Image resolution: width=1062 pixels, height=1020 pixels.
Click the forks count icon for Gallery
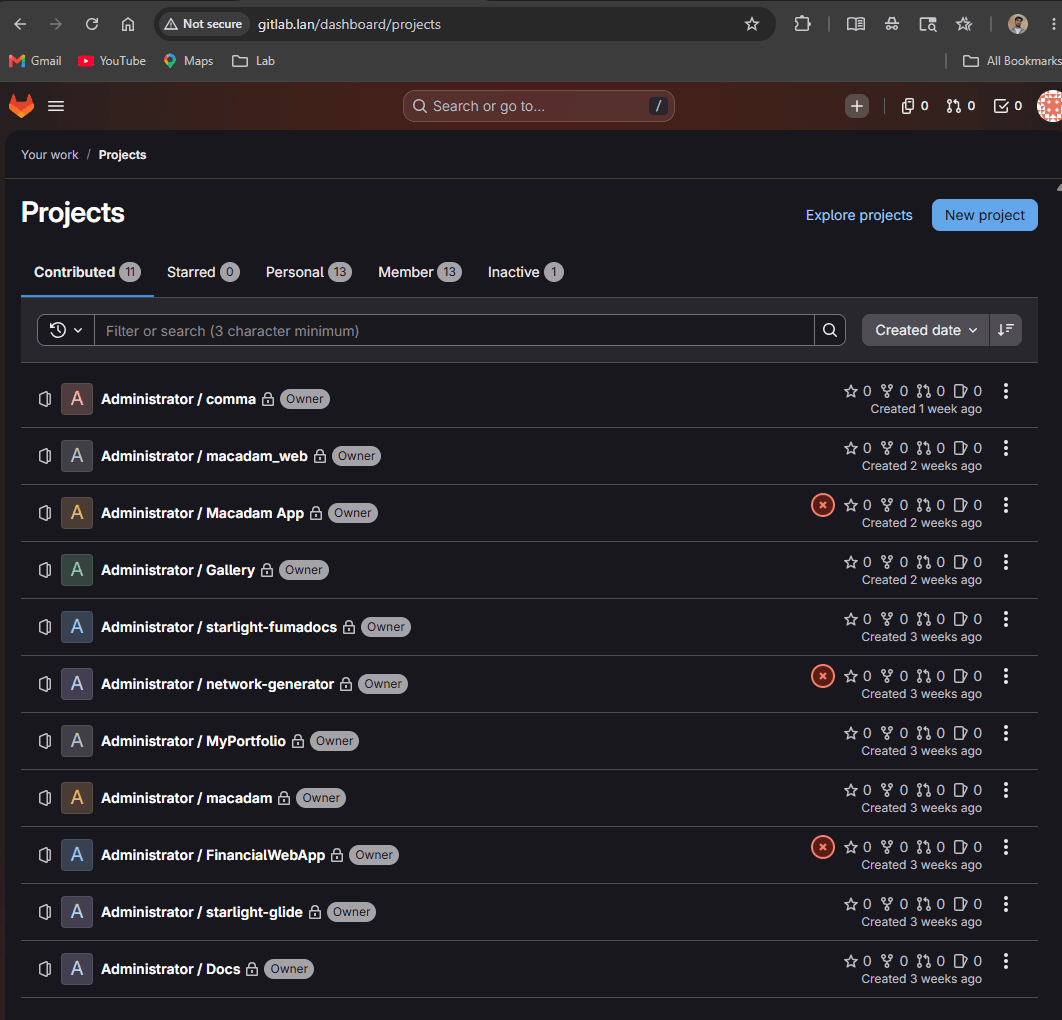887,561
